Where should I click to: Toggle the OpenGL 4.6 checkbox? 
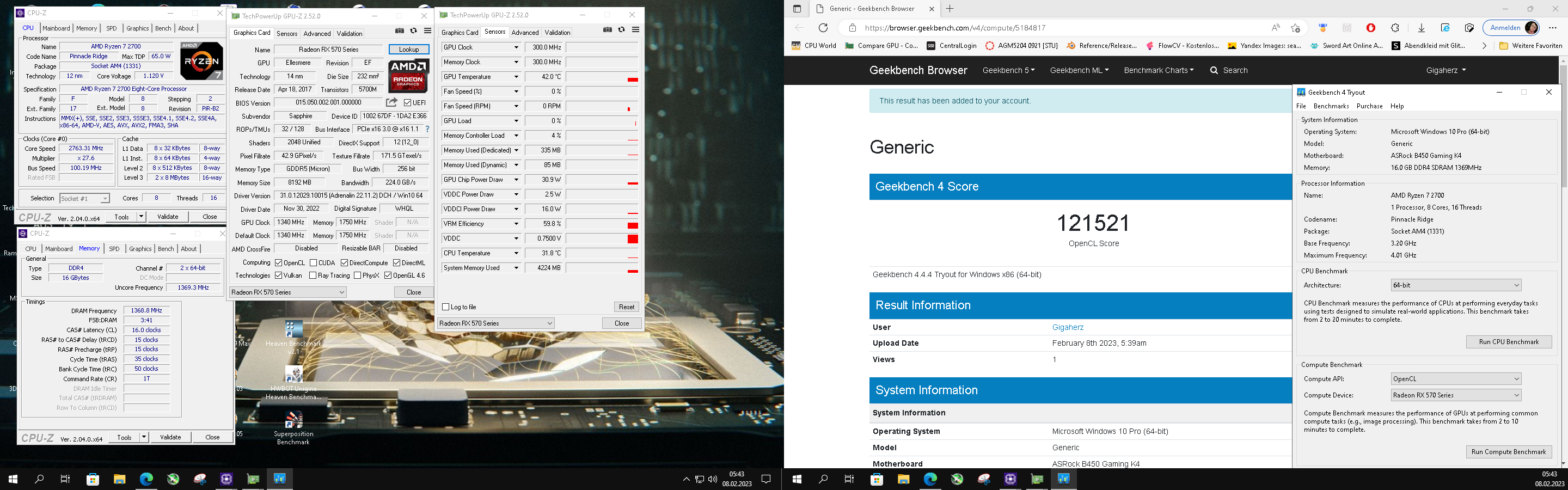[x=388, y=275]
